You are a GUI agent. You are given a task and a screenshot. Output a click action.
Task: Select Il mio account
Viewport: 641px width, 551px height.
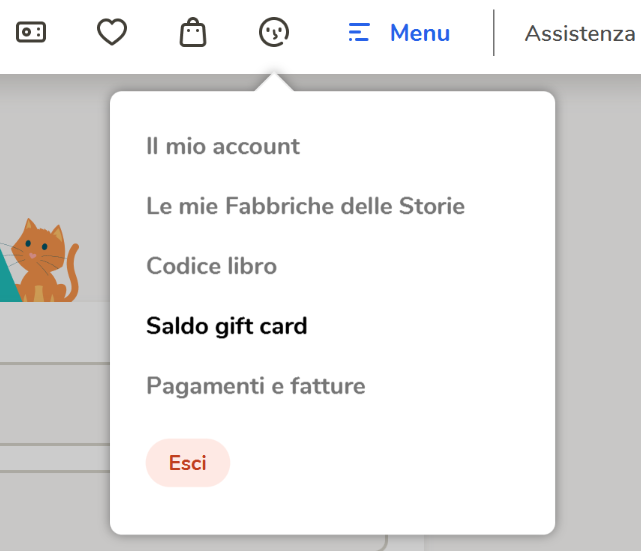(223, 146)
